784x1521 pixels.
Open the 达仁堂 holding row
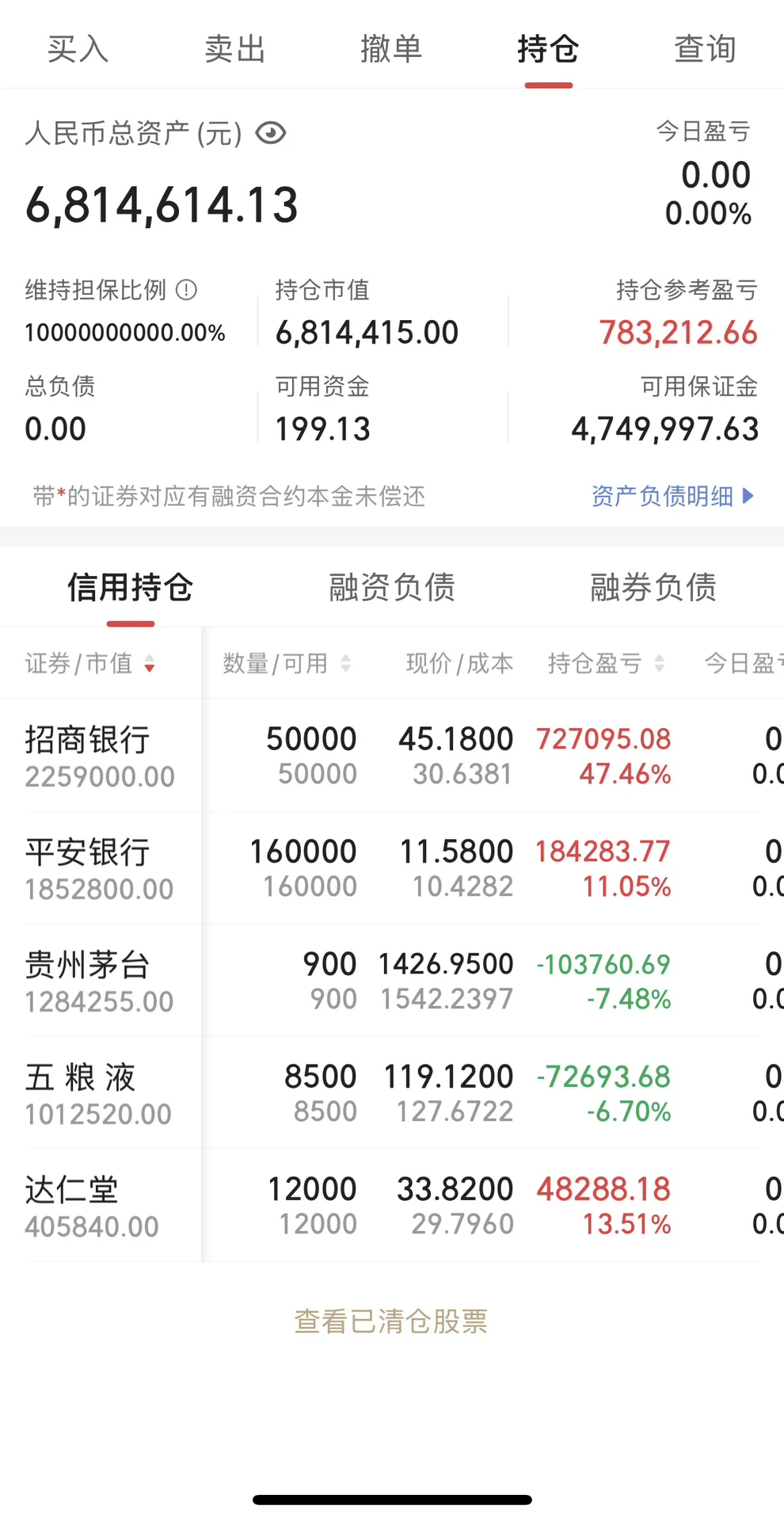(392, 1206)
